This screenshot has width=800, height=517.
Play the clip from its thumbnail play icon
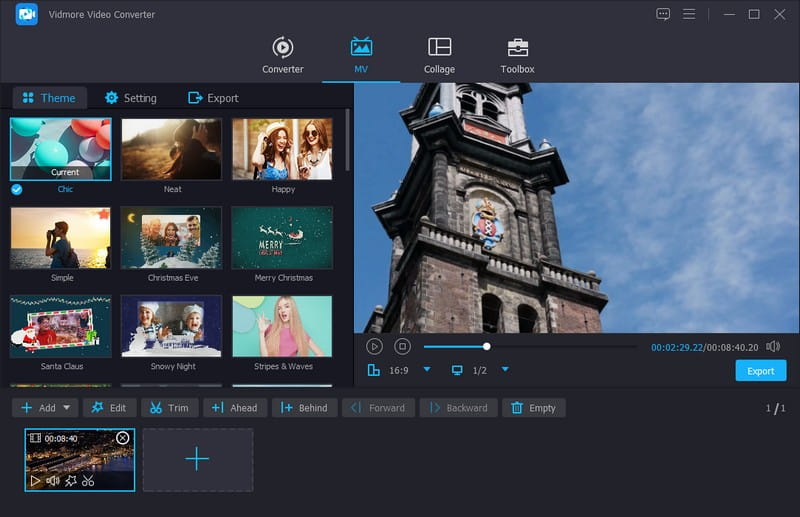tap(36, 481)
